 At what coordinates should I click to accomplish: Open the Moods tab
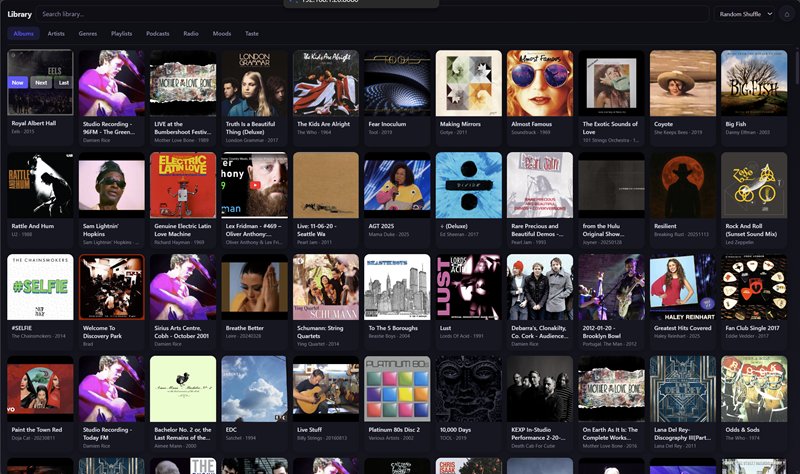click(x=222, y=34)
